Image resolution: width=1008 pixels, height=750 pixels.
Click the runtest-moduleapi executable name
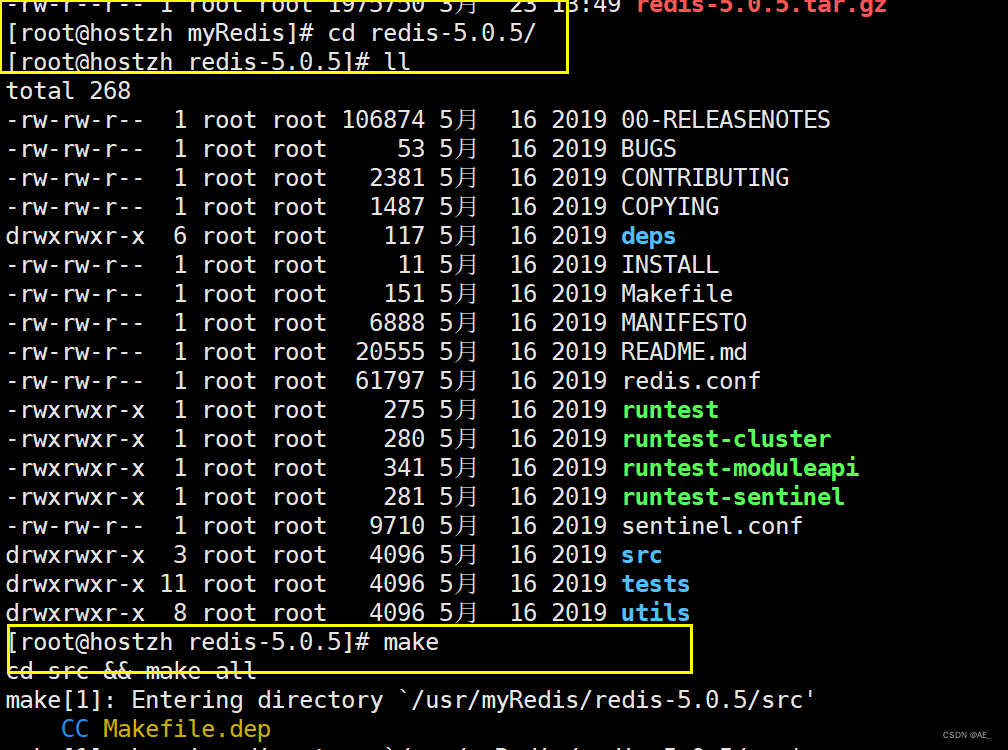(x=740, y=469)
